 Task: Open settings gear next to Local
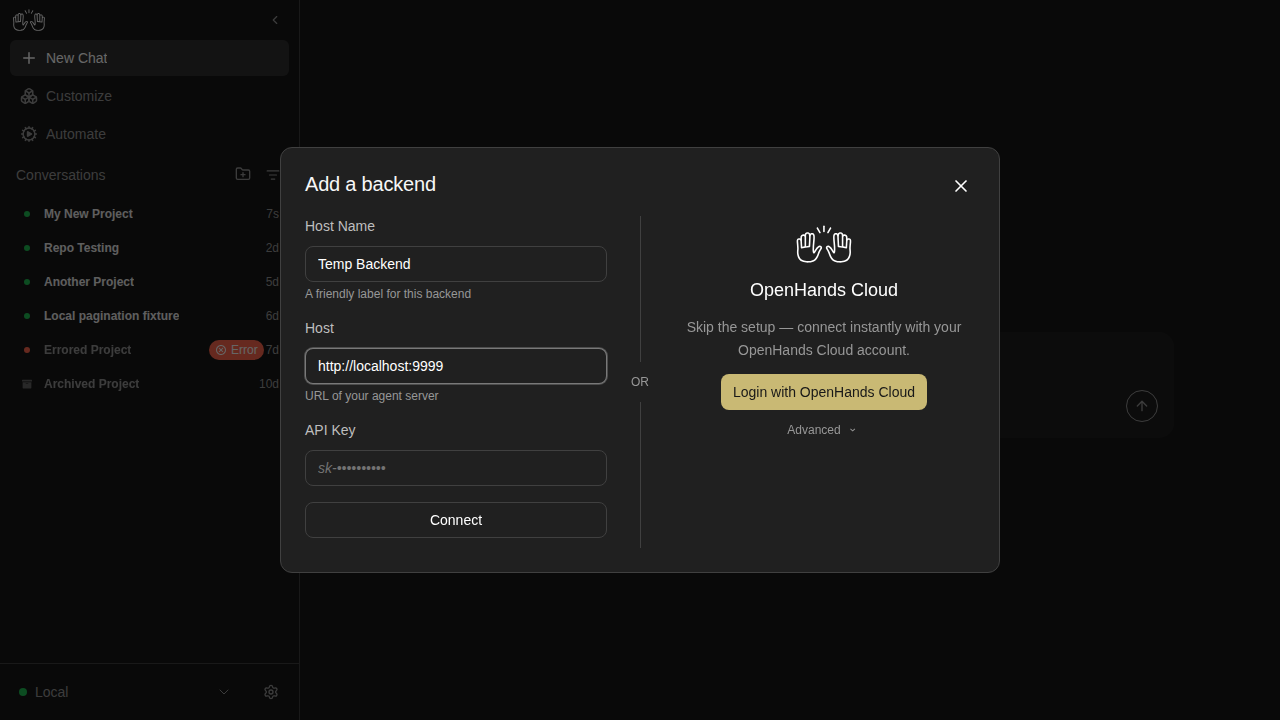271,692
